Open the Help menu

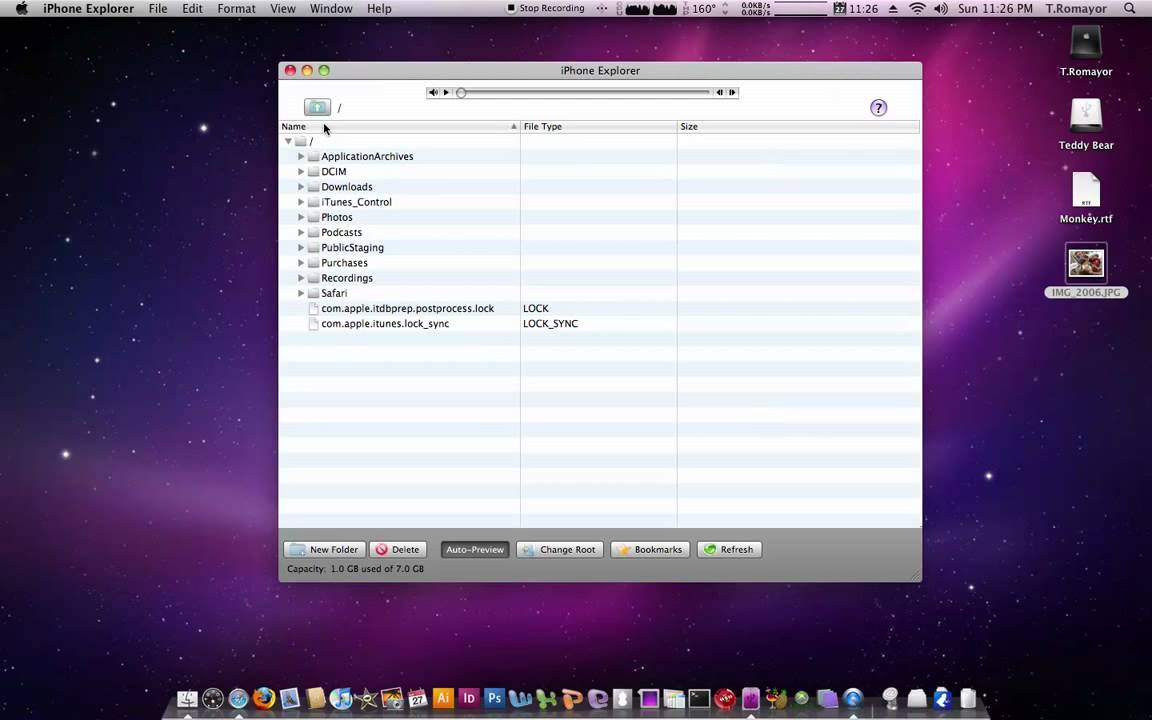(379, 9)
